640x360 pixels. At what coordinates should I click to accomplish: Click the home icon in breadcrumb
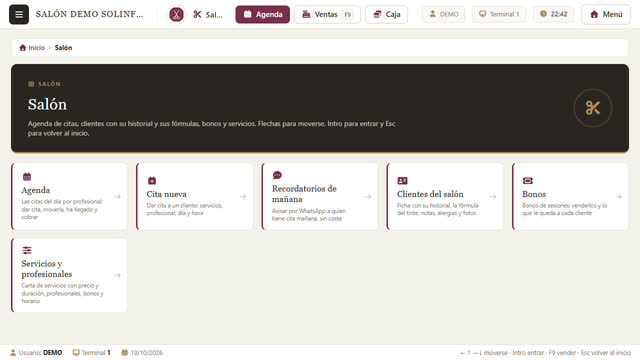22,48
